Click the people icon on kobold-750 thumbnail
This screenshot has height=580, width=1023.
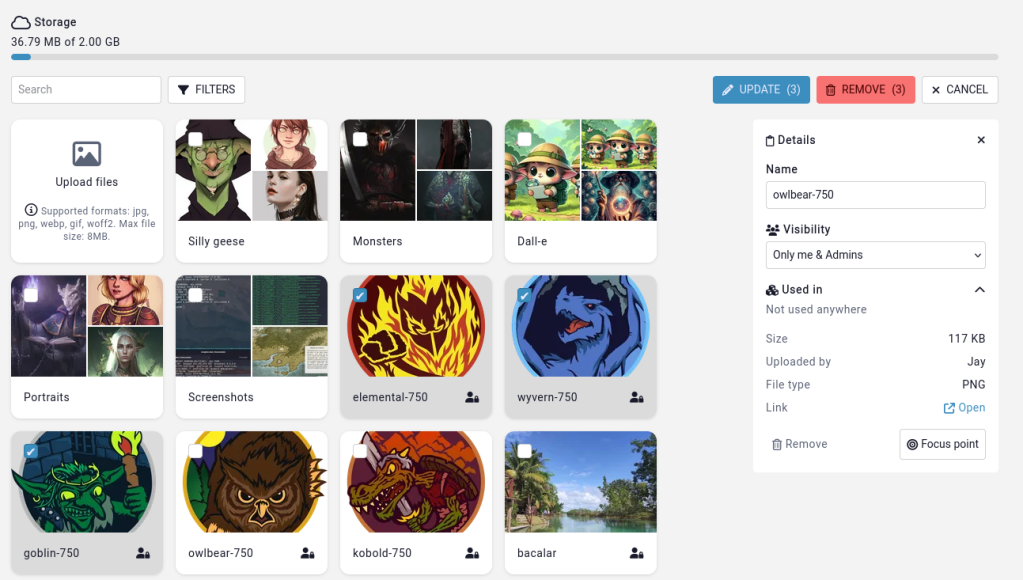pos(471,553)
